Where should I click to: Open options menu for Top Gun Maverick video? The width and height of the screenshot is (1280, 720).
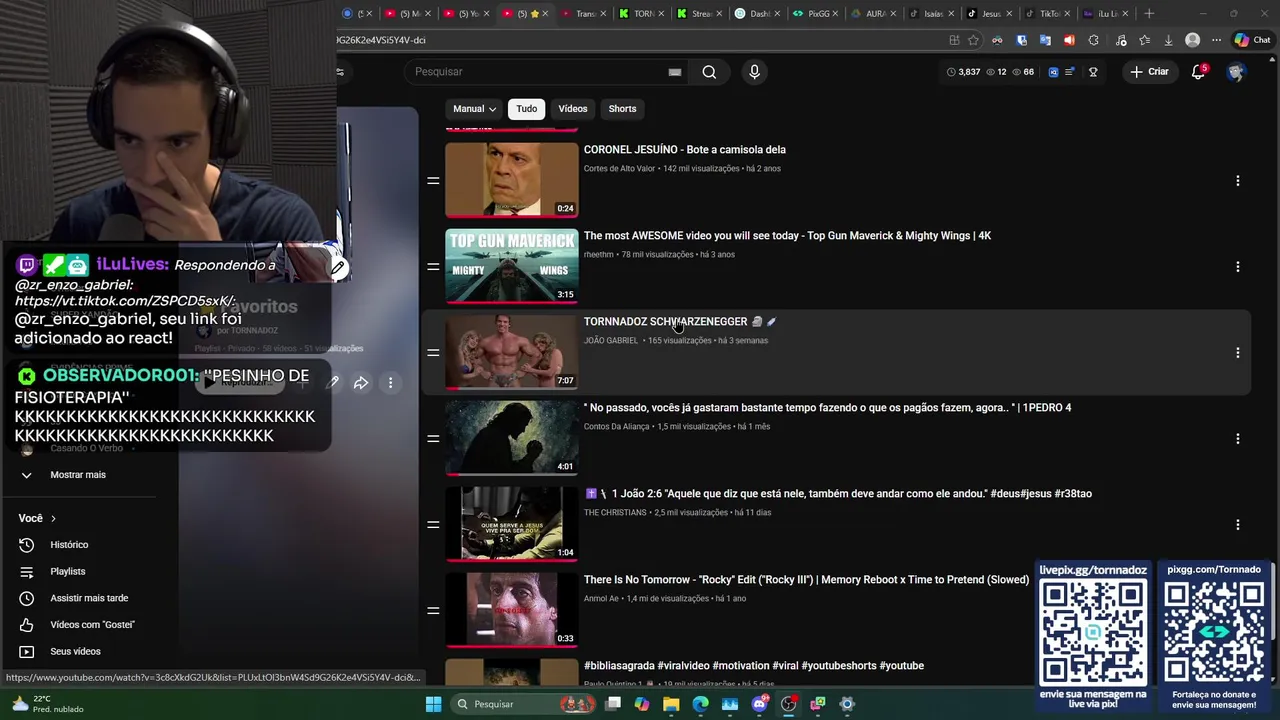1238,267
